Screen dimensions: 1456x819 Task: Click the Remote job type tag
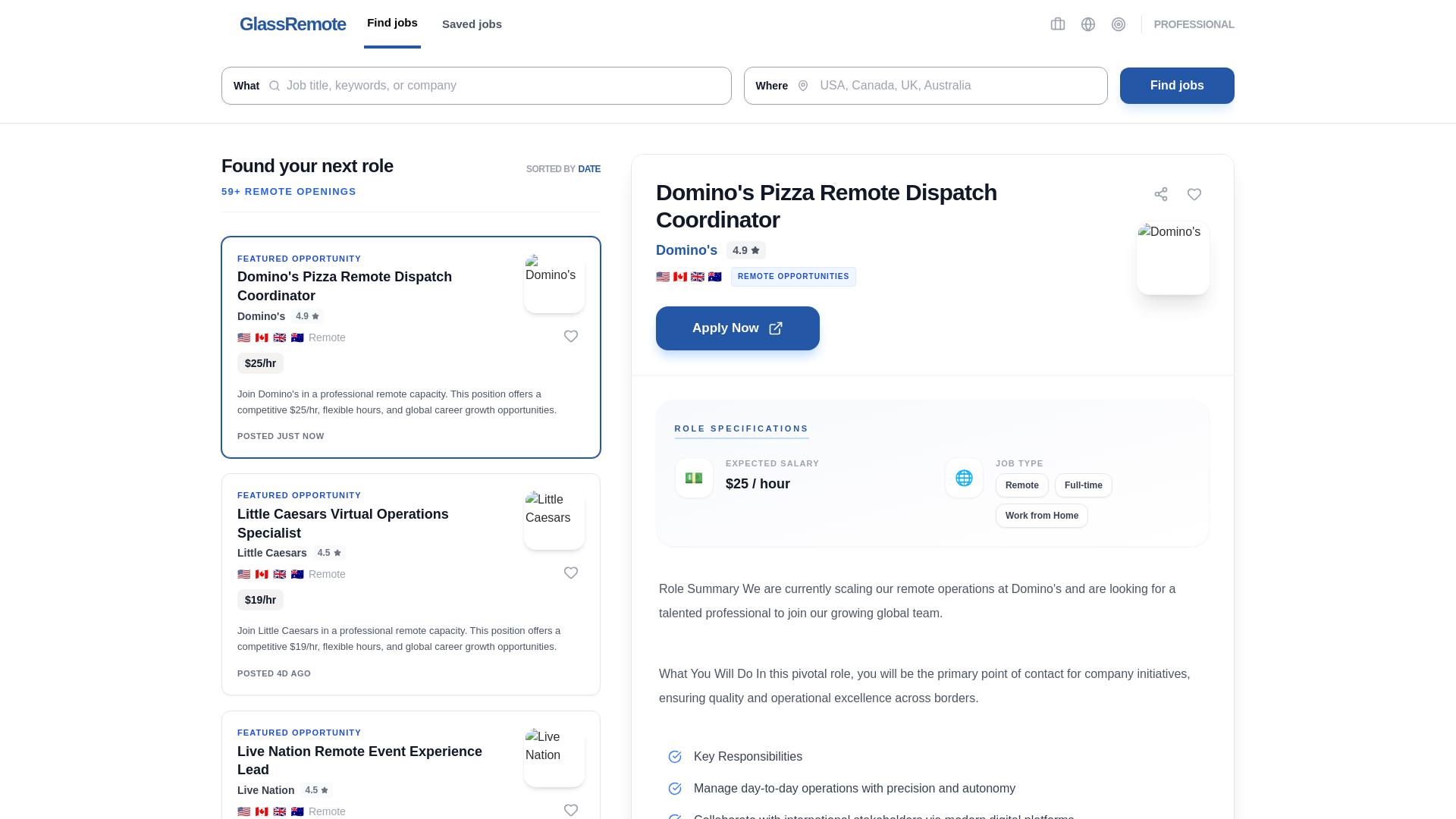tap(1022, 485)
